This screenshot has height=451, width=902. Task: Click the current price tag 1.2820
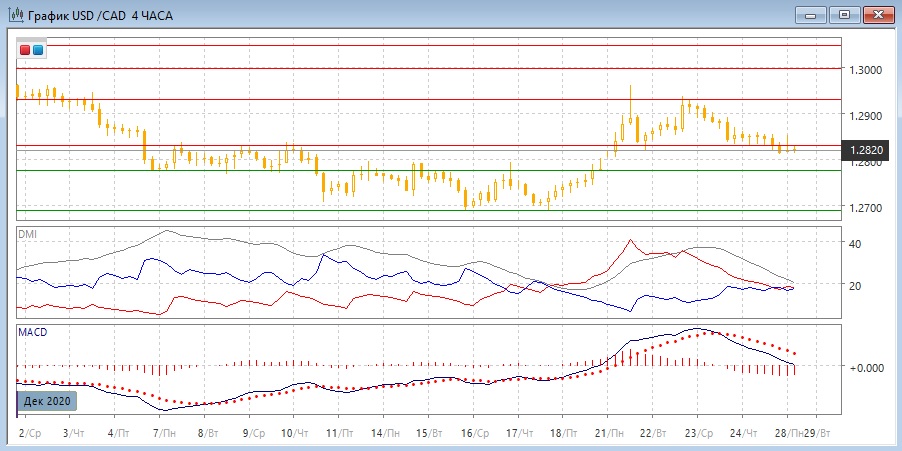866,151
